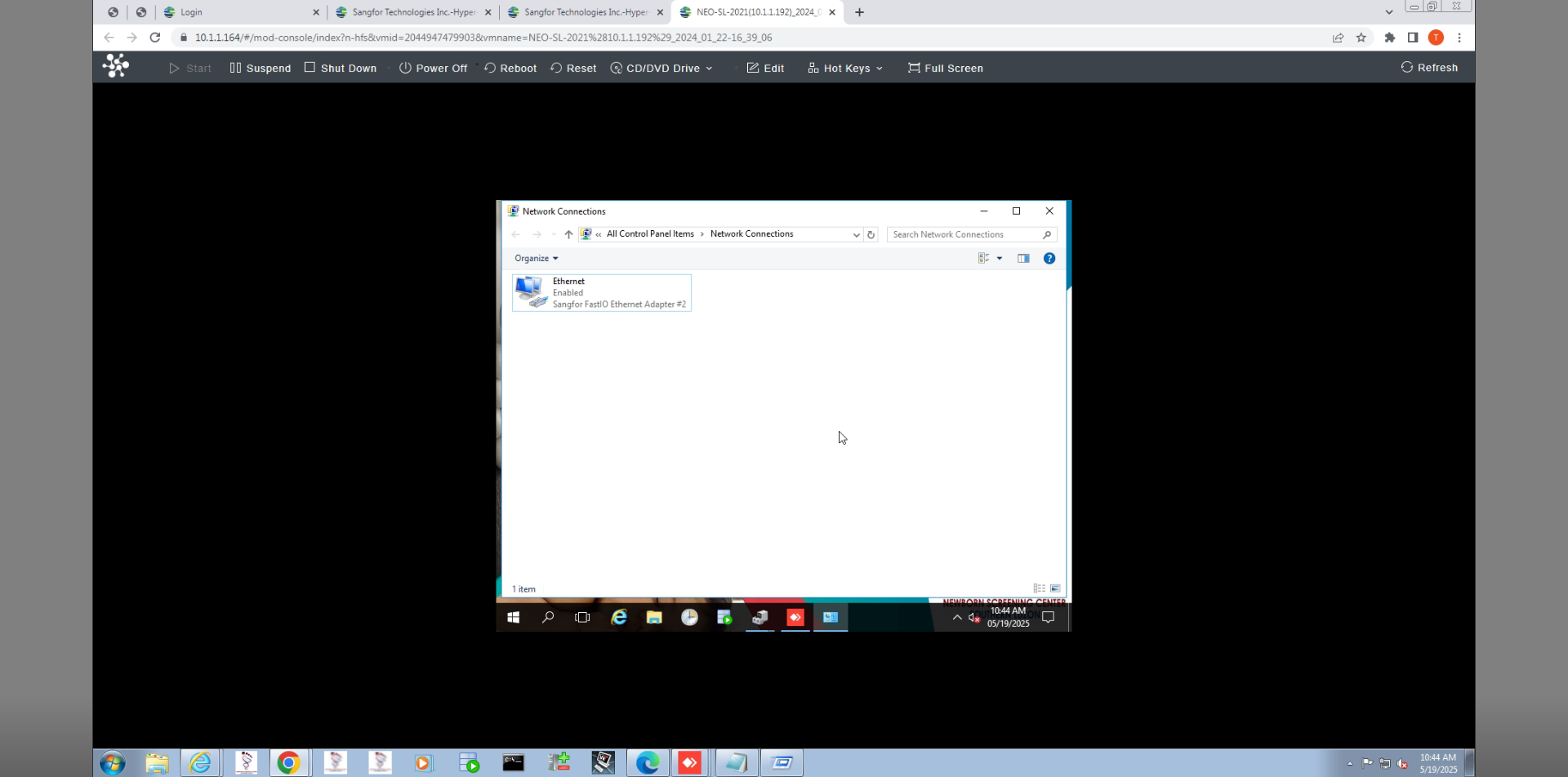Select the Ethernet network adapter

(x=602, y=292)
